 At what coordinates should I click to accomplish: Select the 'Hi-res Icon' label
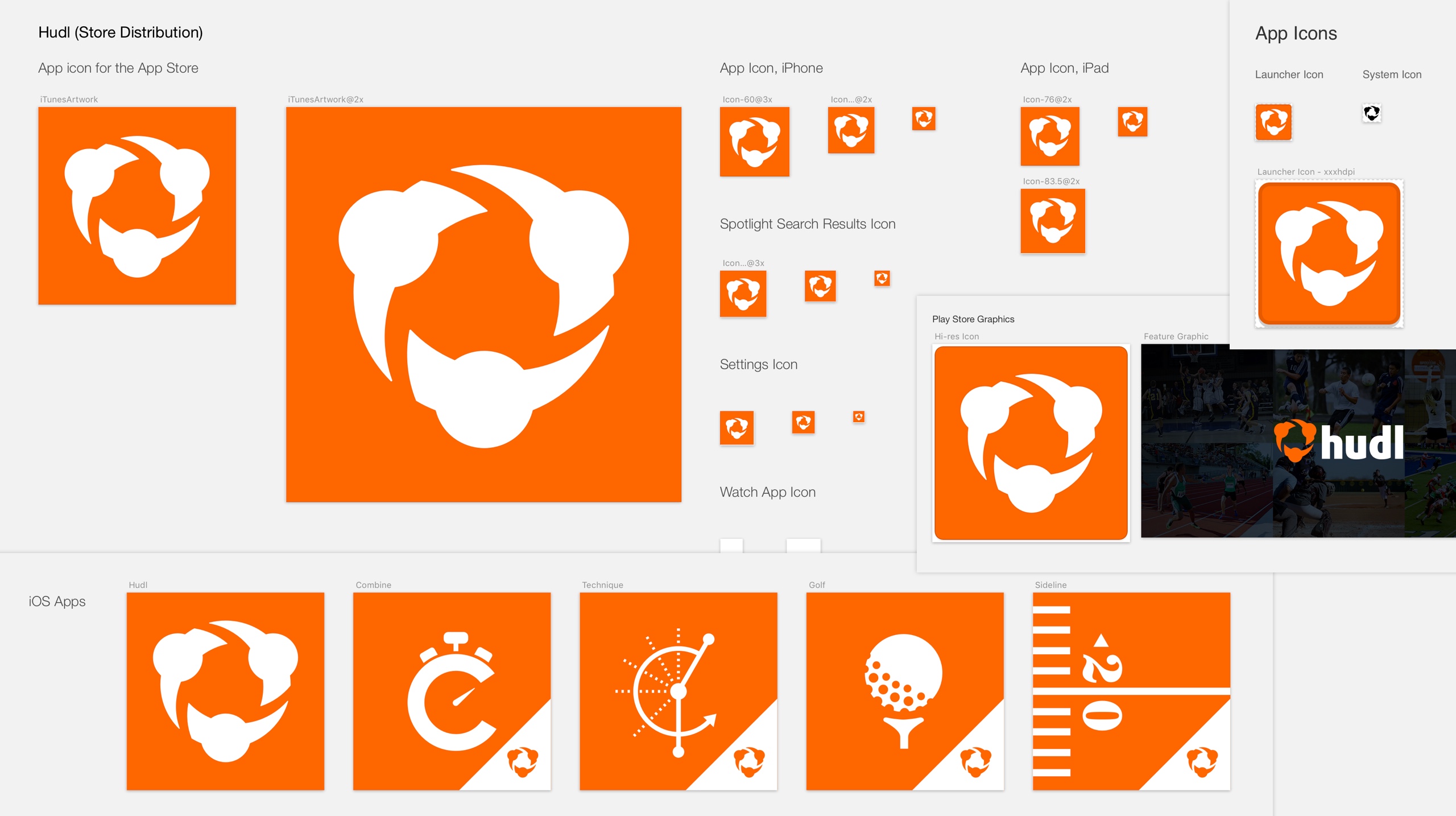point(957,336)
